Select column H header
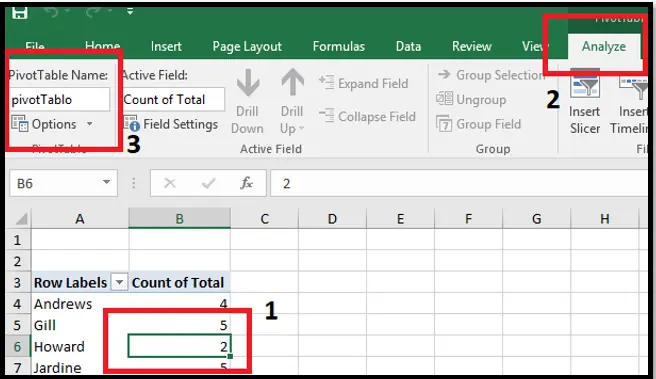Image resolution: width=656 pixels, height=379 pixels. click(605, 218)
